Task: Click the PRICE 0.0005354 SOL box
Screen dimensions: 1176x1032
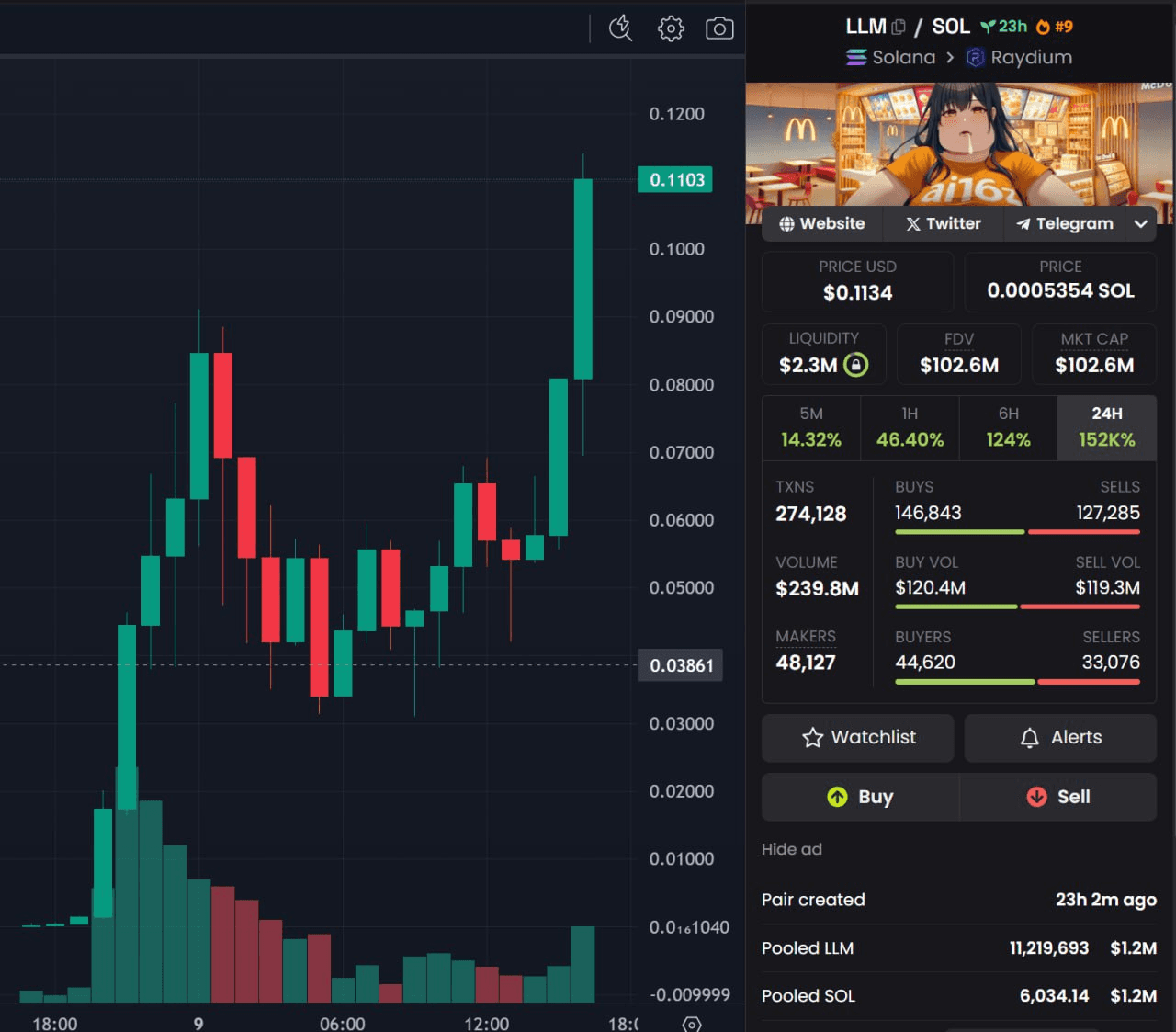Action: tap(1060, 281)
